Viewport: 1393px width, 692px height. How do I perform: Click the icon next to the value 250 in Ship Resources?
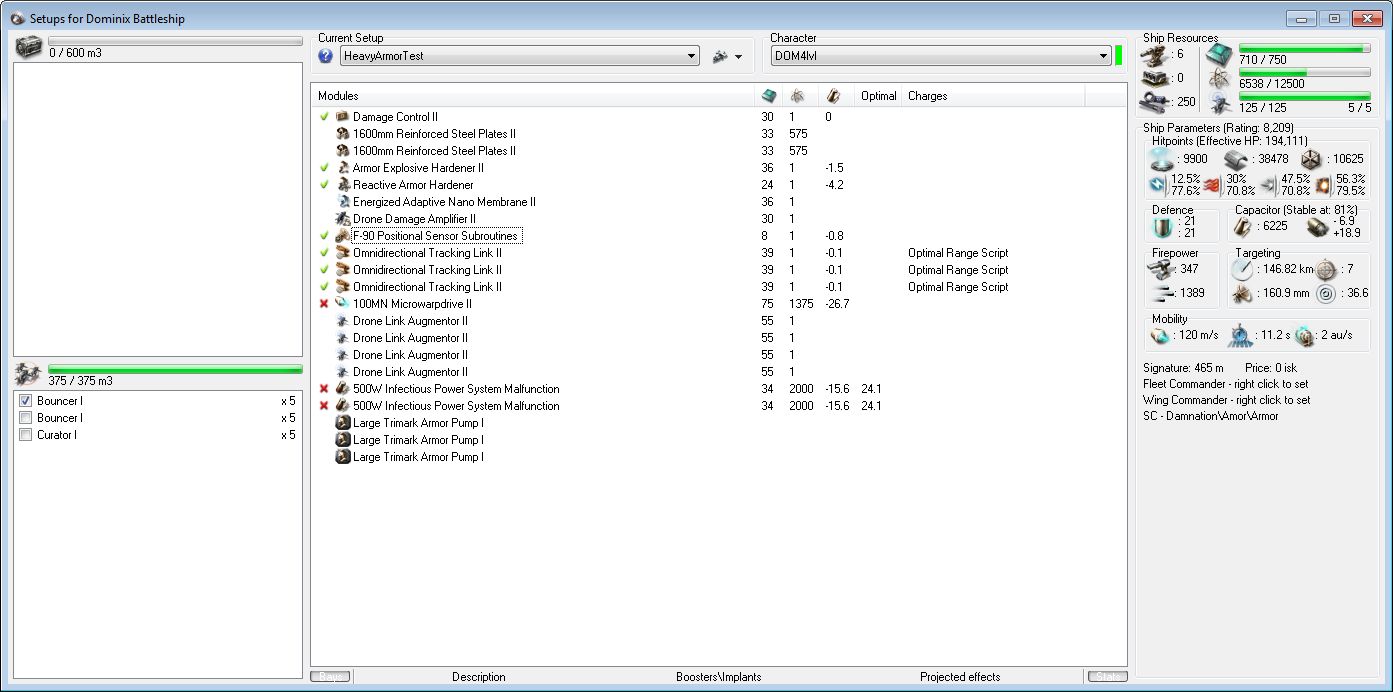click(1155, 101)
